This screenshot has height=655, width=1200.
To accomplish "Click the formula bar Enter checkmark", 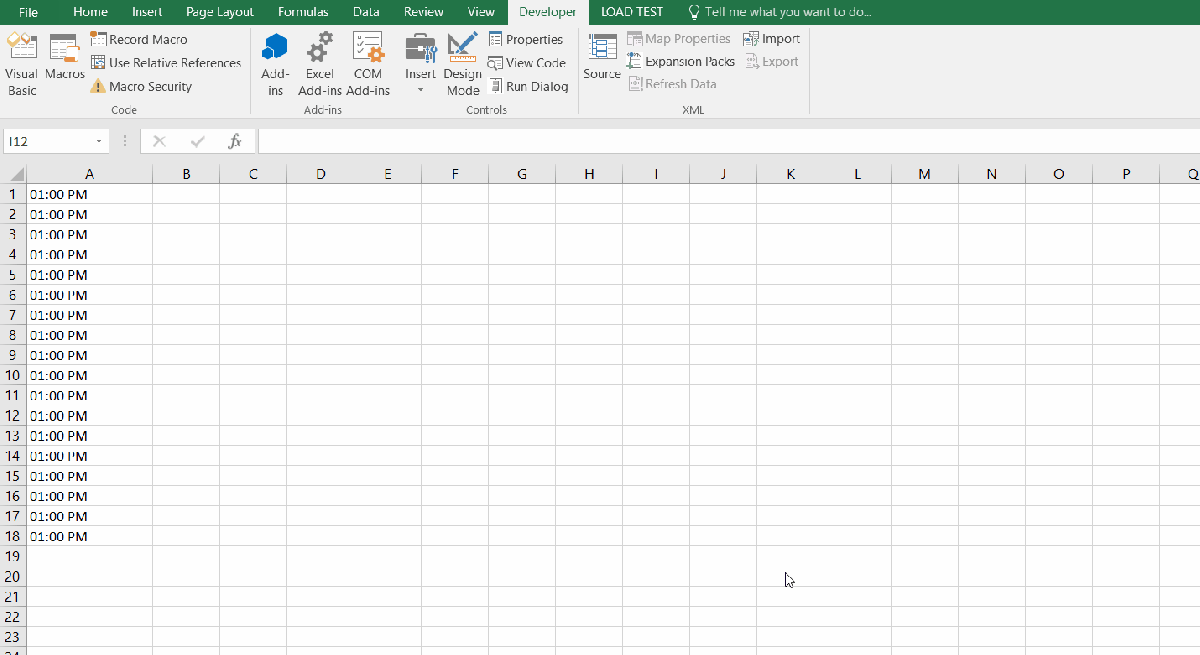I will coord(197,142).
